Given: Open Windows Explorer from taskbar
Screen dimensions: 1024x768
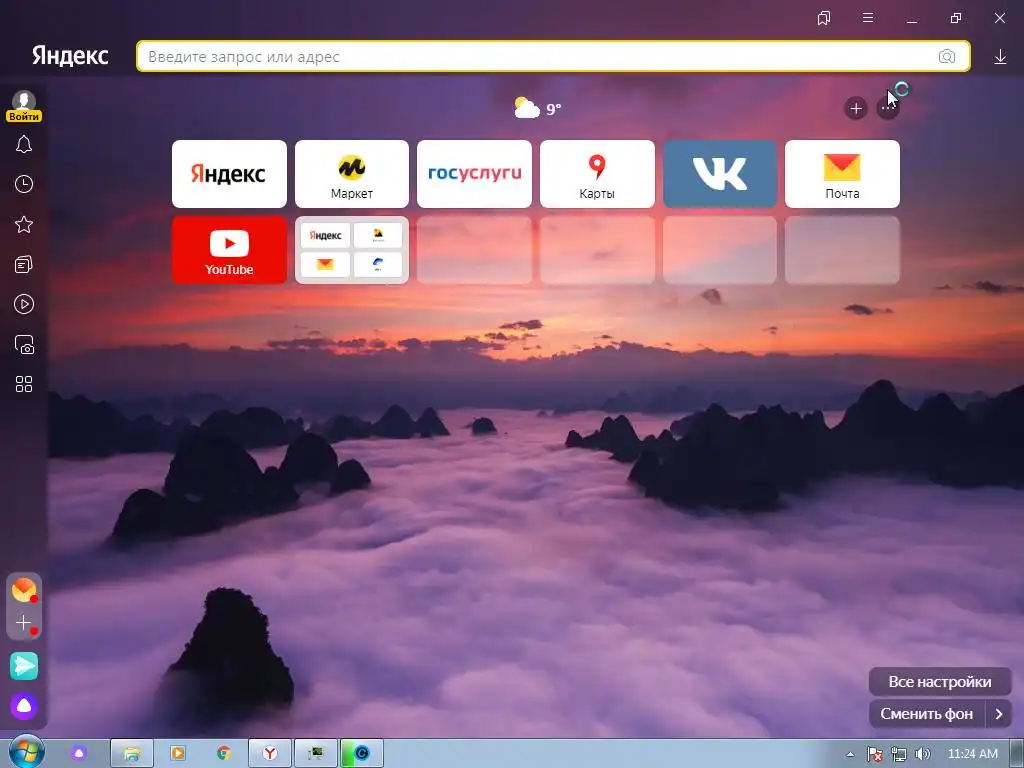Looking at the screenshot, I should (x=132, y=754).
